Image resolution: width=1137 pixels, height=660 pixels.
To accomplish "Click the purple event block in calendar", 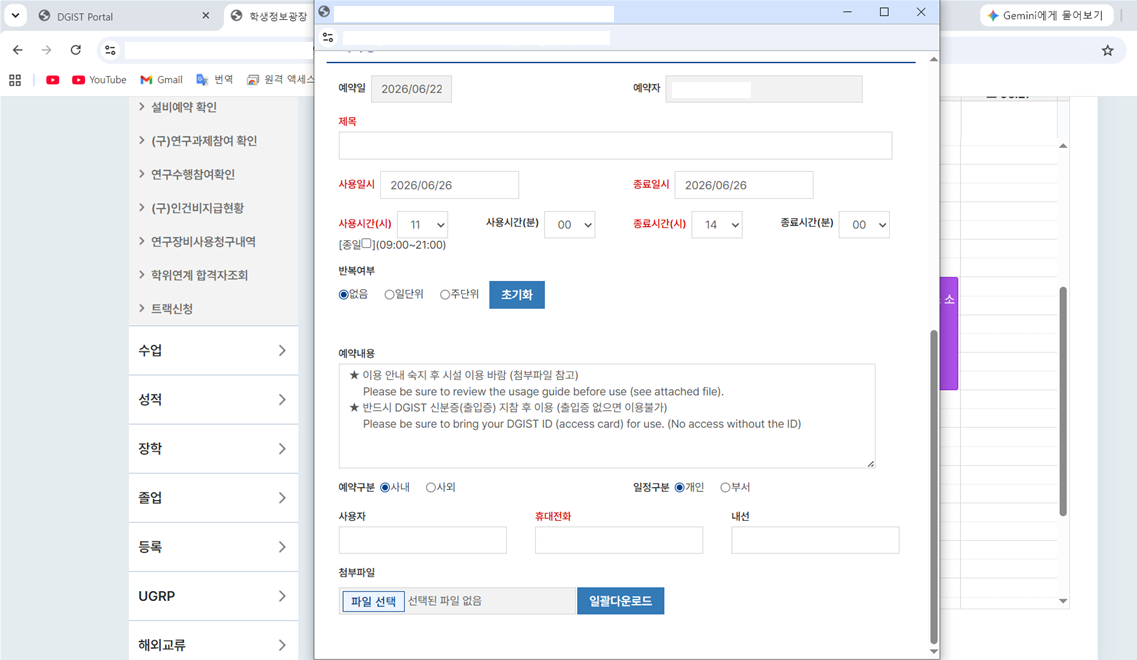I will pyautogui.click(x=948, y=334).
